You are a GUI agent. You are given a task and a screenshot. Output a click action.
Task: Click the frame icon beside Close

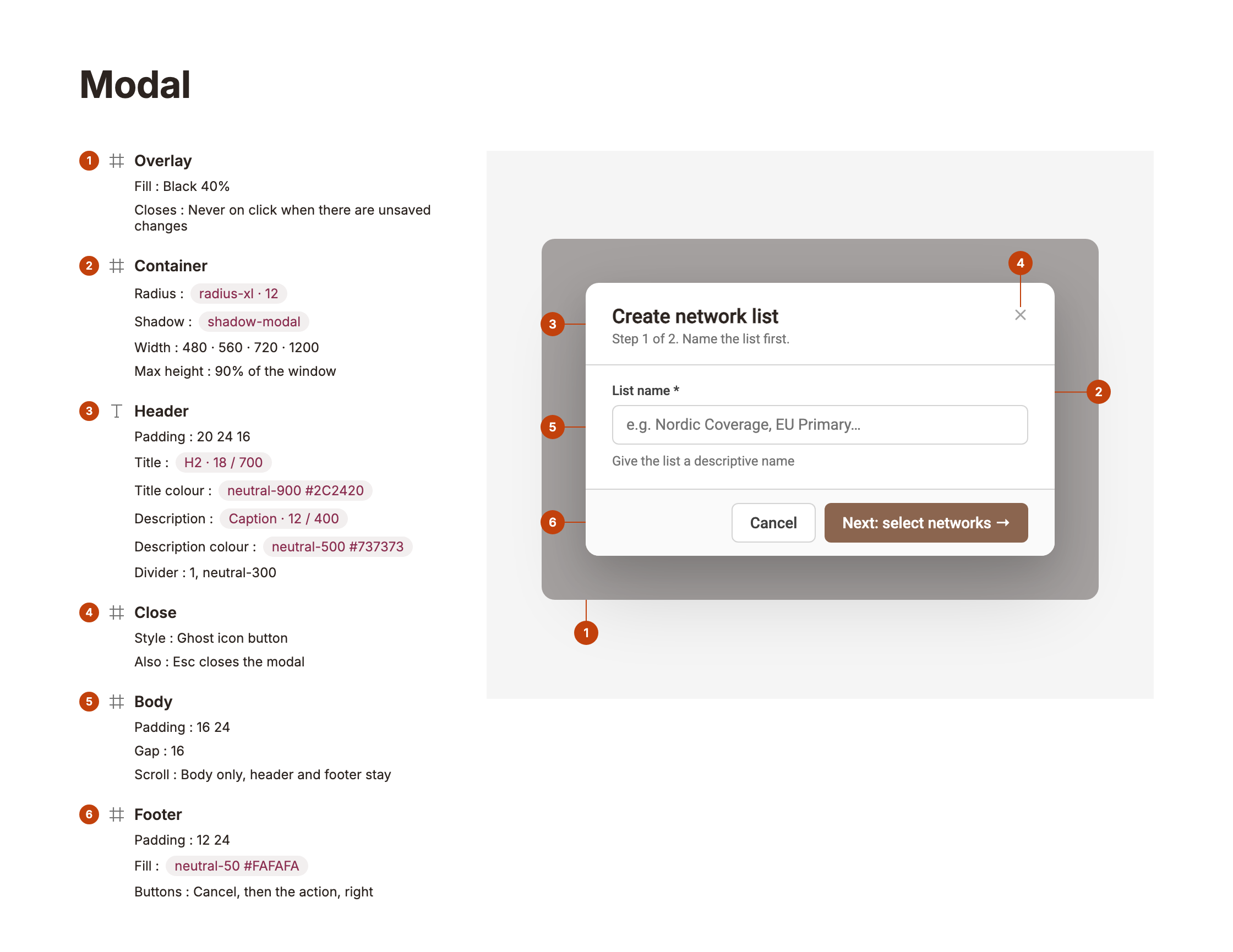[117, 612]
